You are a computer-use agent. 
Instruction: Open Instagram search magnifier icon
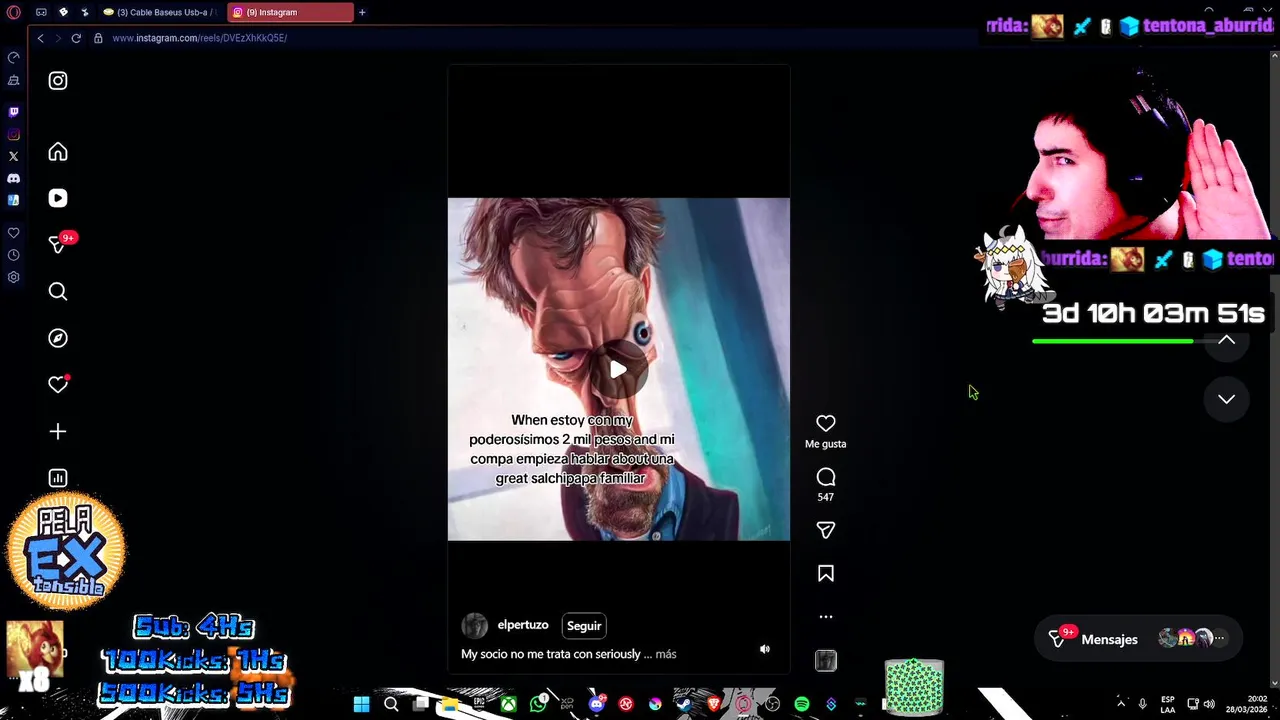point(58,291)
